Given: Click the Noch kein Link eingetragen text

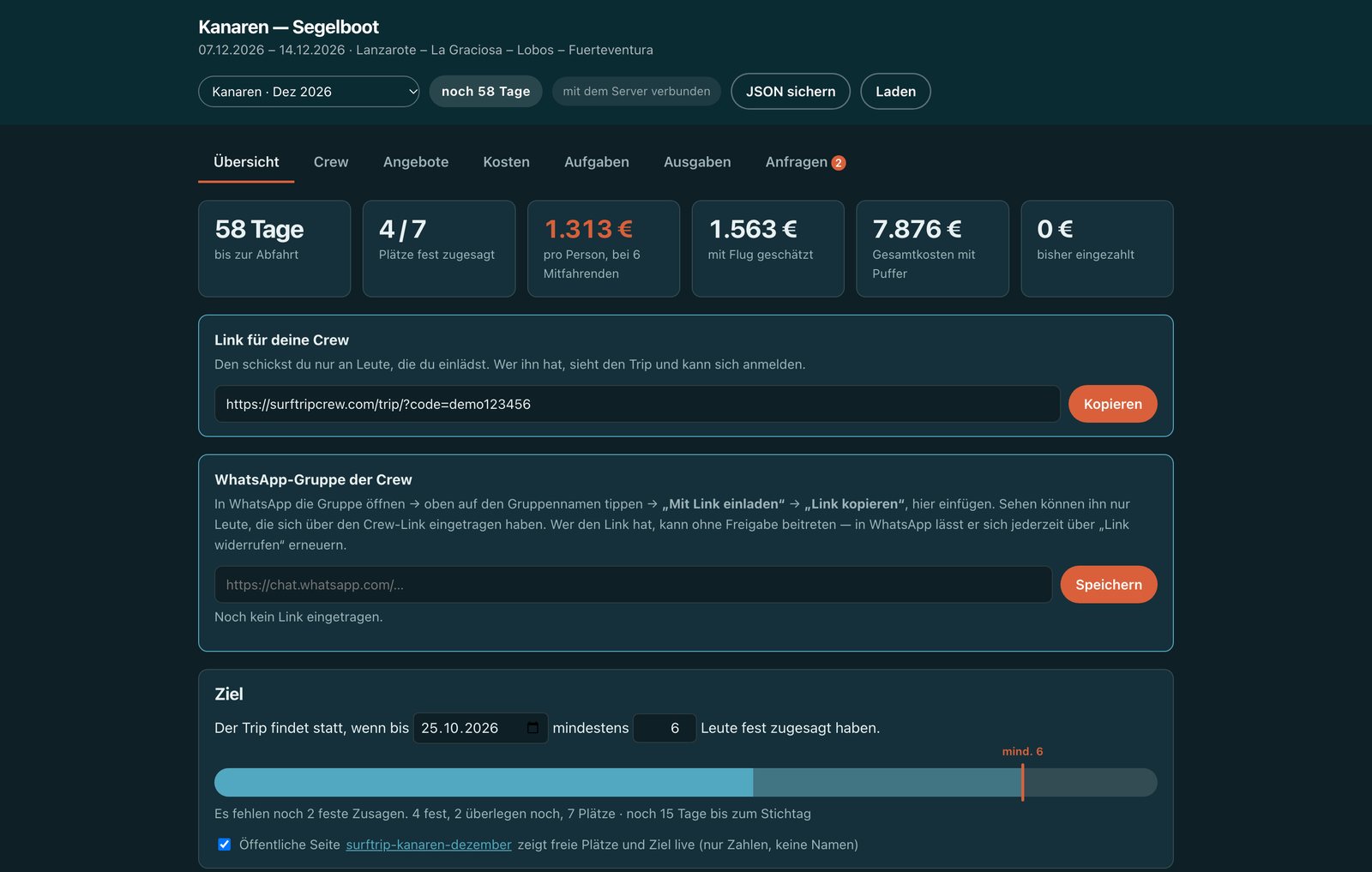Looking at the screenshot, I should pyautogui.click(x=298, y=617).
